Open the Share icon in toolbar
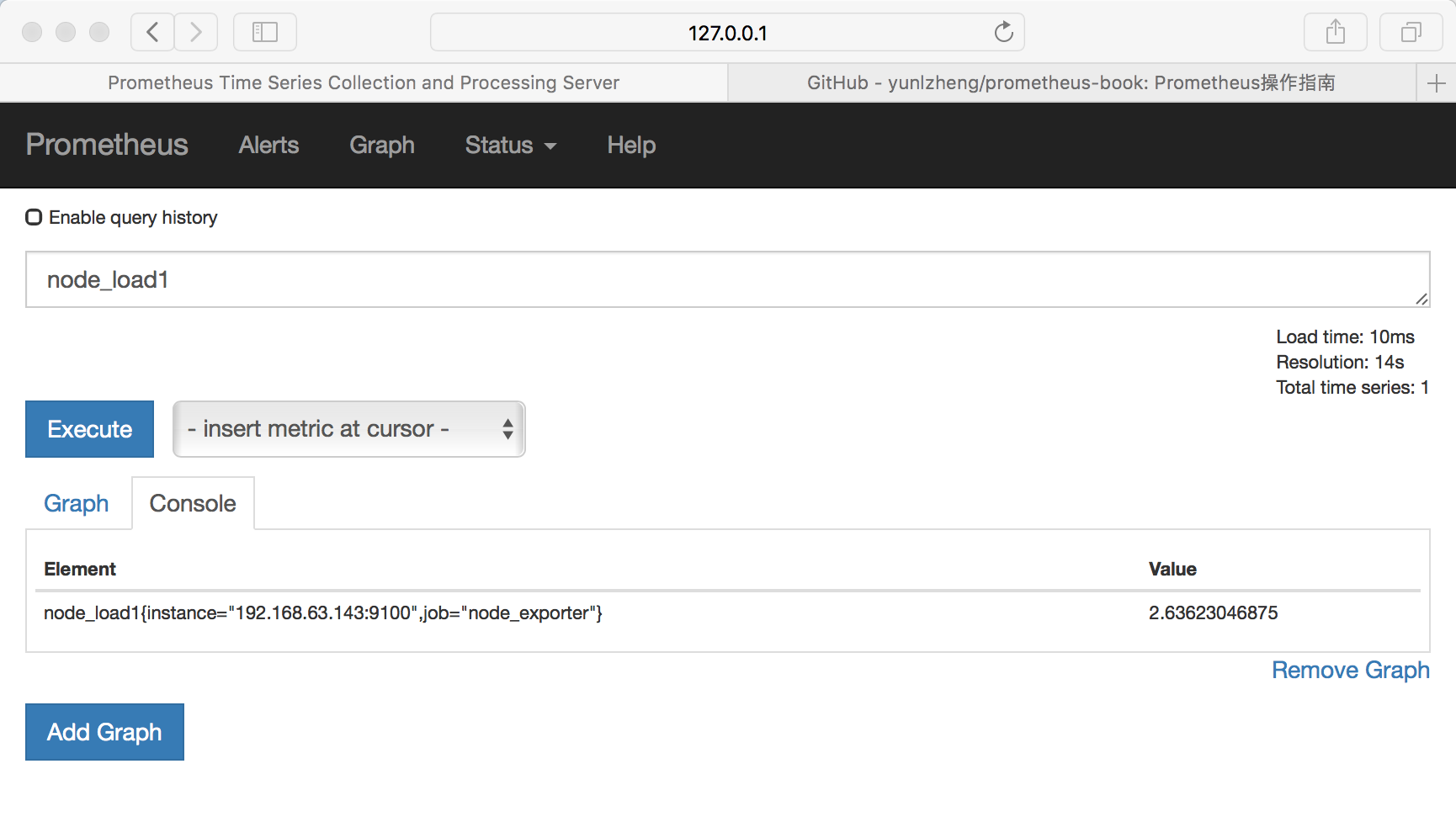Screen dimensions: 1456x838 tap(1335, 32)
